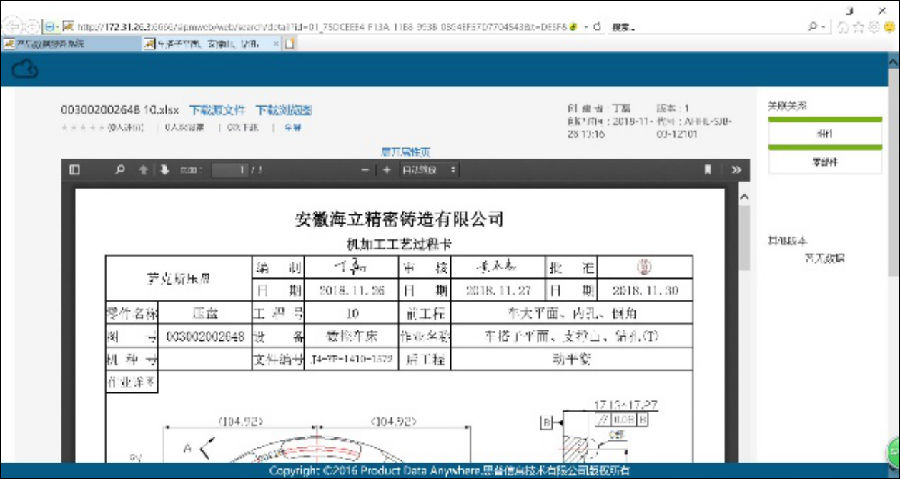Screen dimensions: 900x479
Task: Zoom in with the plus button
Action: click(x=387, y=170)
